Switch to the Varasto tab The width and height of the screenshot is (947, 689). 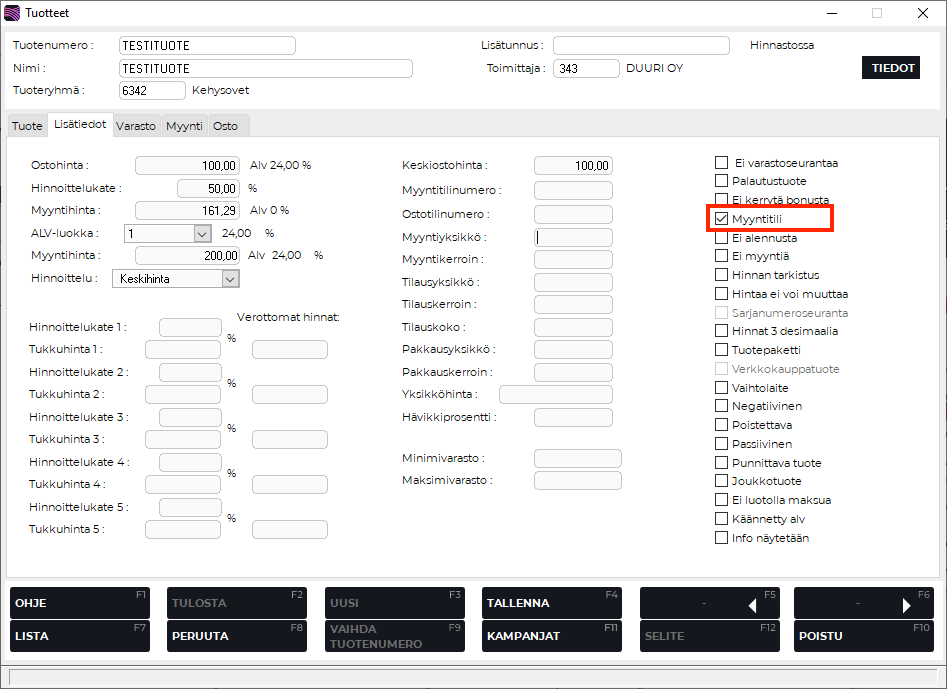click(x=135, y=126)
